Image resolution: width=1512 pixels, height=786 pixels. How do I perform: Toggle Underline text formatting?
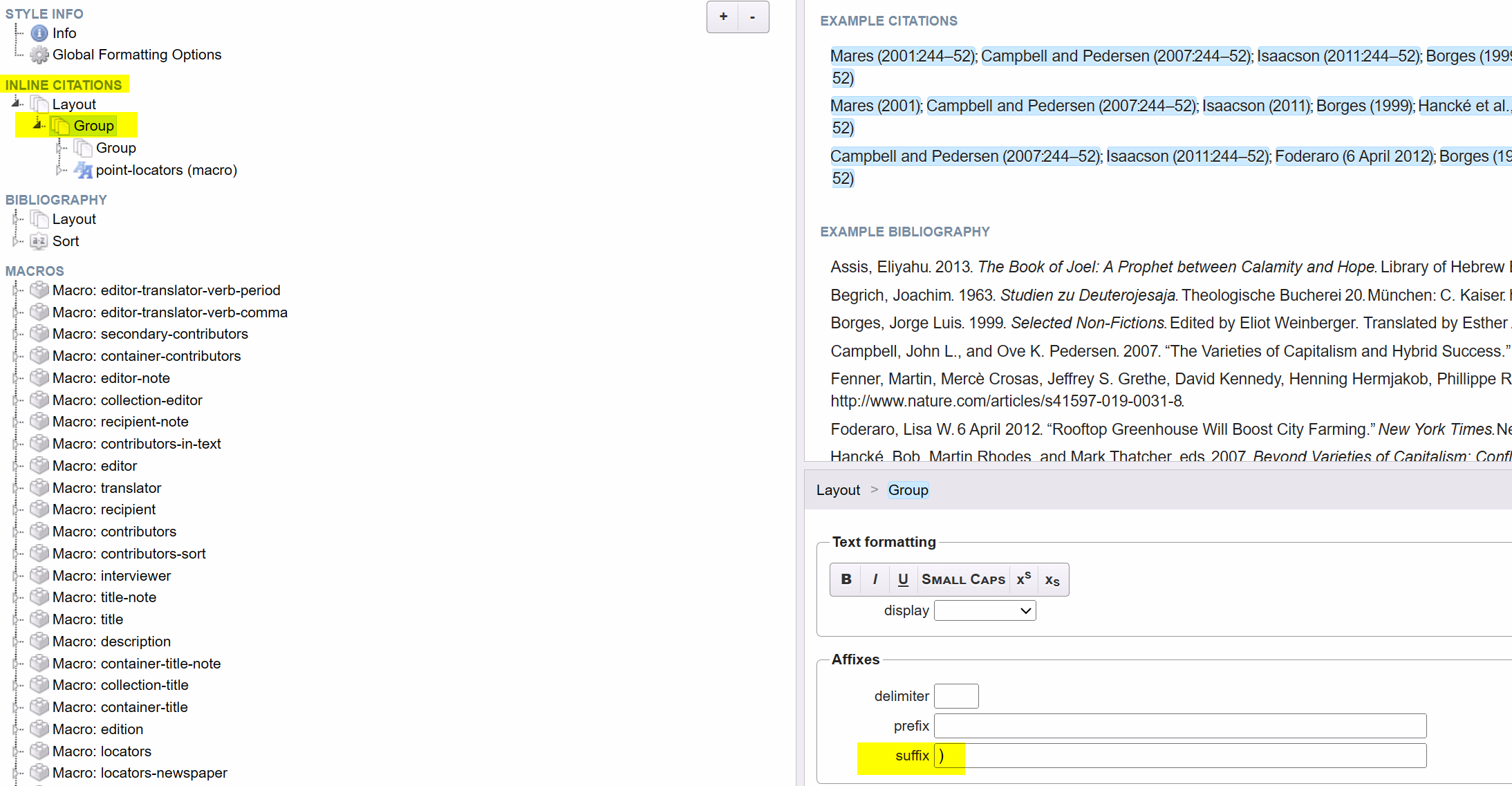(x=902, y=579)
